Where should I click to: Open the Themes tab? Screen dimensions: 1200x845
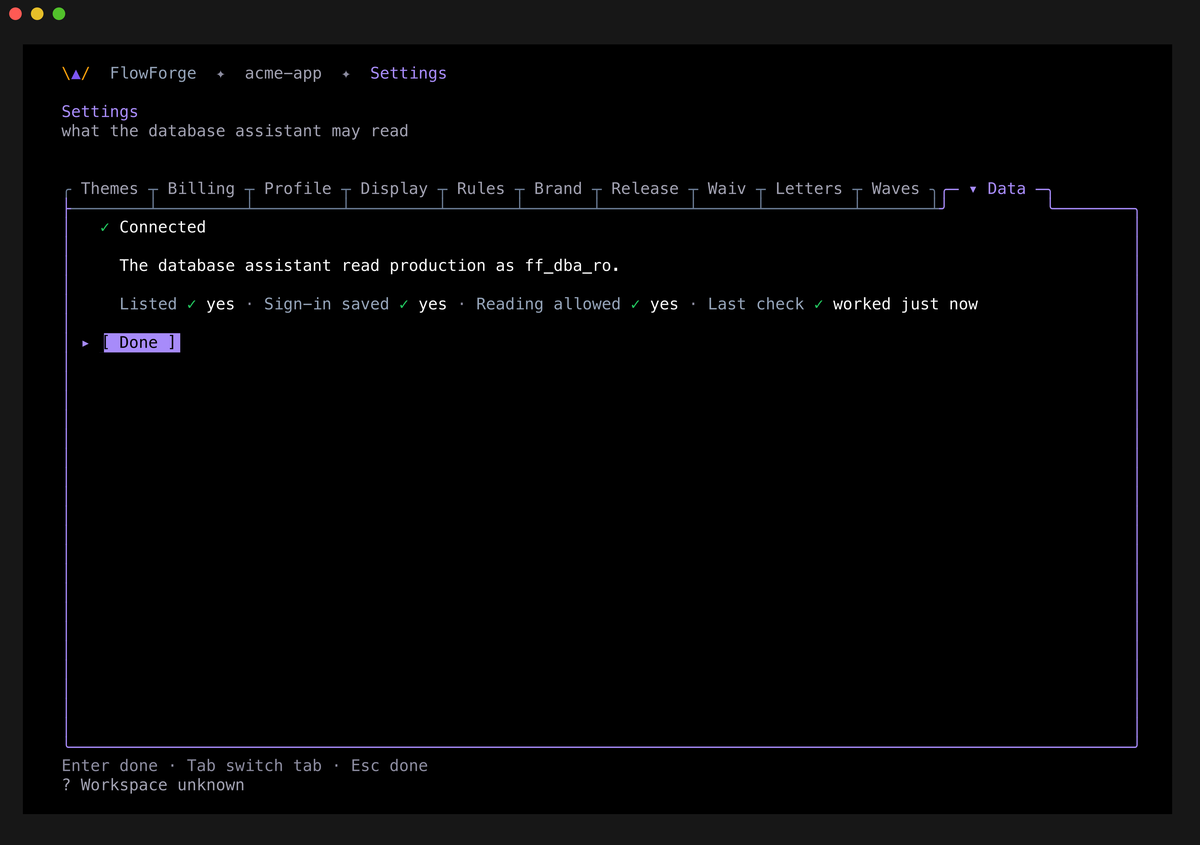(109, 188)
